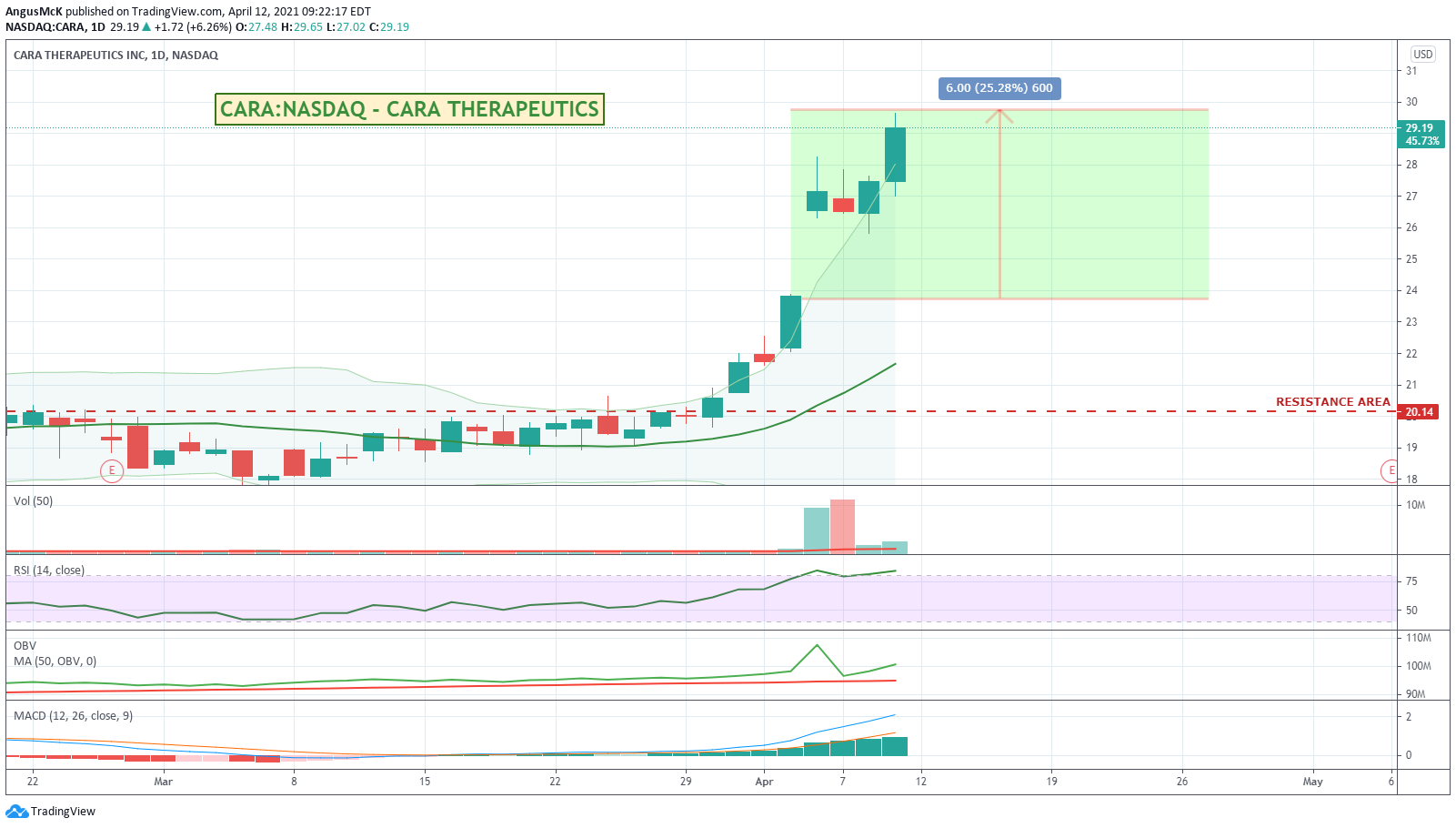Click the tallest red volume bar
Image resolution: width=1456 pixels, height=828 pixels.
tap(842, 526)
